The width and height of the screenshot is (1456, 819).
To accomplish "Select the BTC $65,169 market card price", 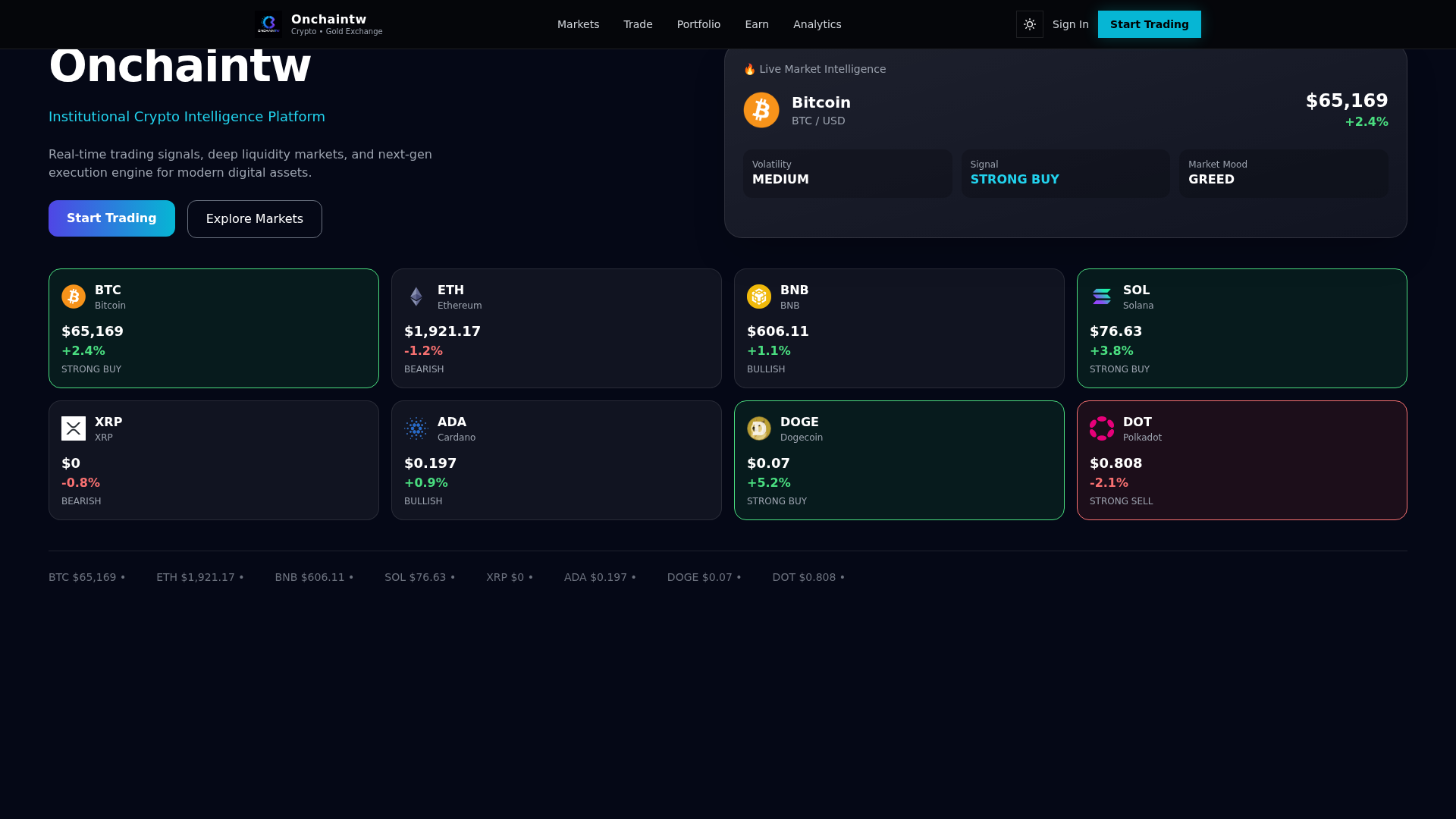I will tap(93, 331).
